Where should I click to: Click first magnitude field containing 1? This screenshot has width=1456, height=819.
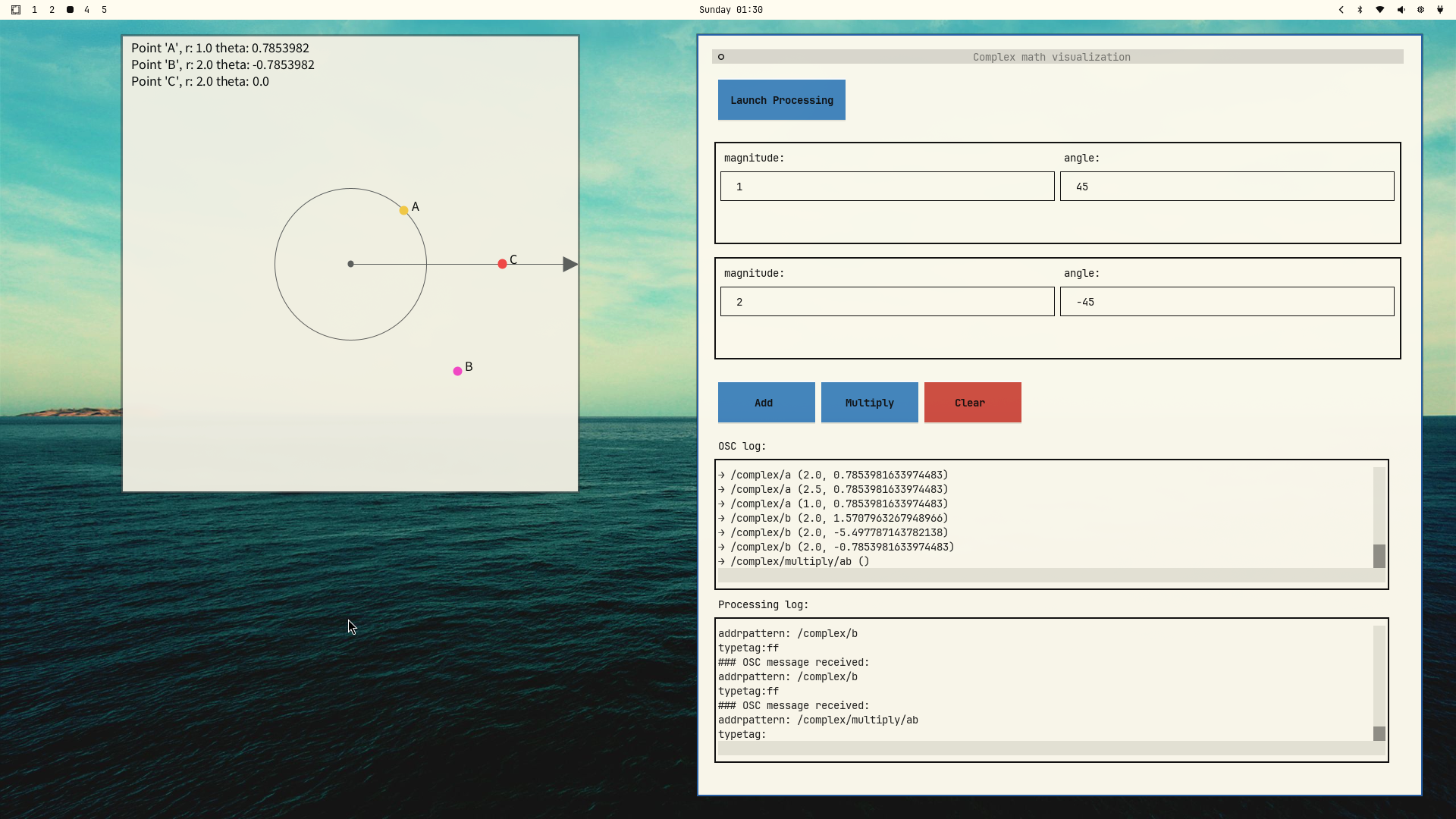point(886,187)
